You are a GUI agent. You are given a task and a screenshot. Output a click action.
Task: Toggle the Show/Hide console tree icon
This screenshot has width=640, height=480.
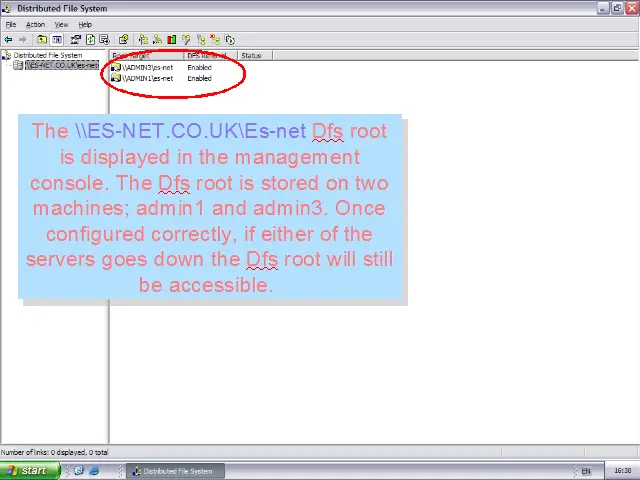[x=57, y=40]
